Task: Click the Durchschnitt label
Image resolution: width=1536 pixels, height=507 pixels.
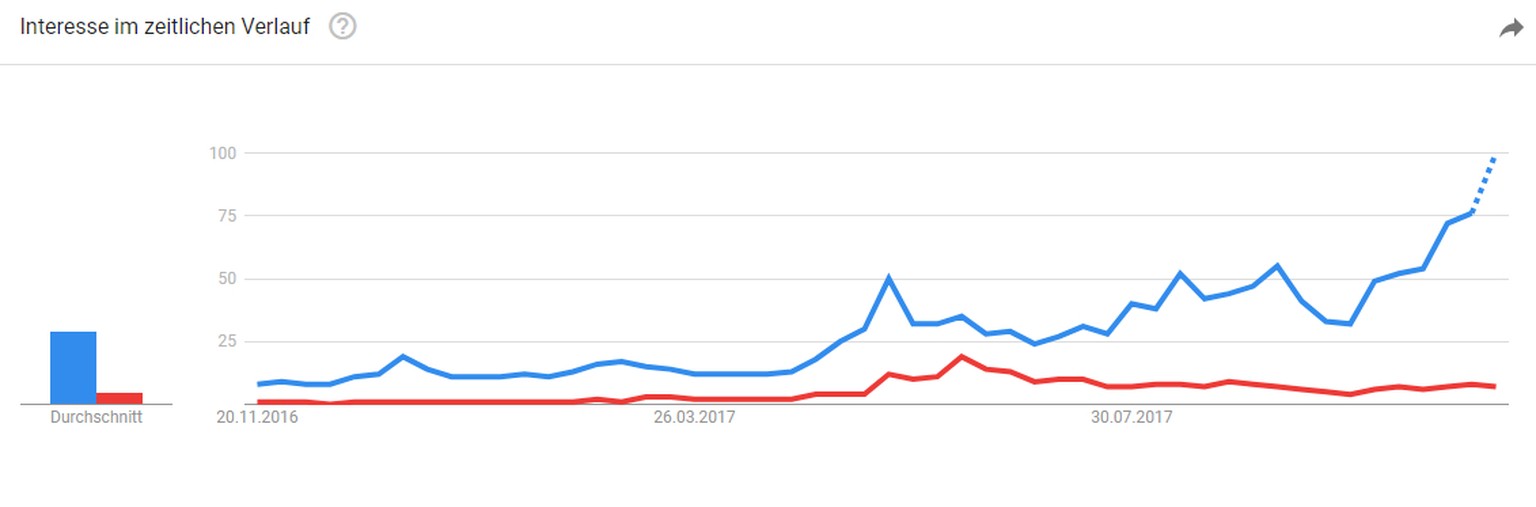Action: click(96, 418)
